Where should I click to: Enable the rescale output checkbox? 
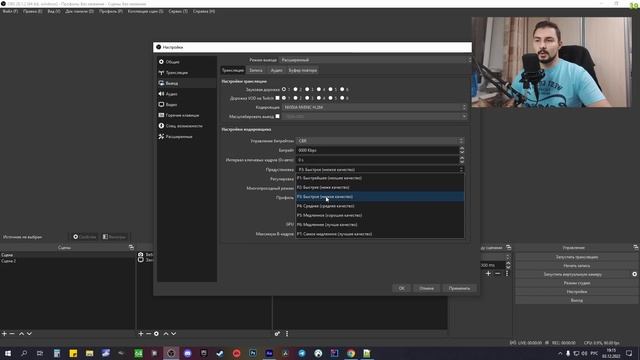click(278, 116)
